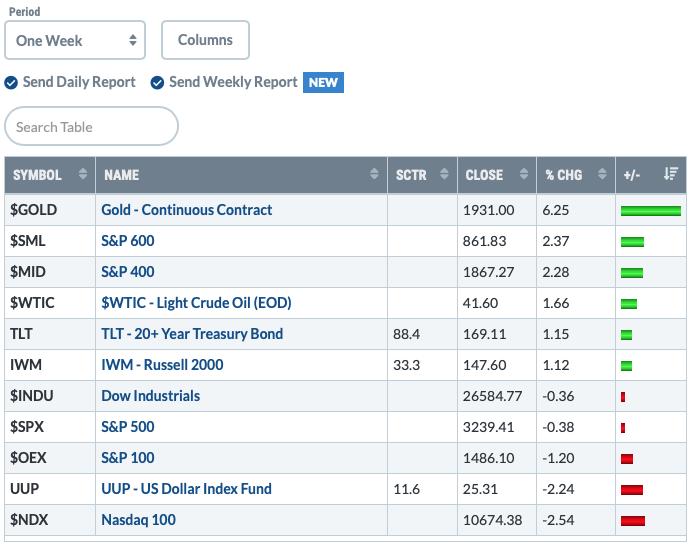Image resolution: width=693 pixels, height=547 pixels.
Task: Click the green change bar for $SML
Action: click(632, 242)
